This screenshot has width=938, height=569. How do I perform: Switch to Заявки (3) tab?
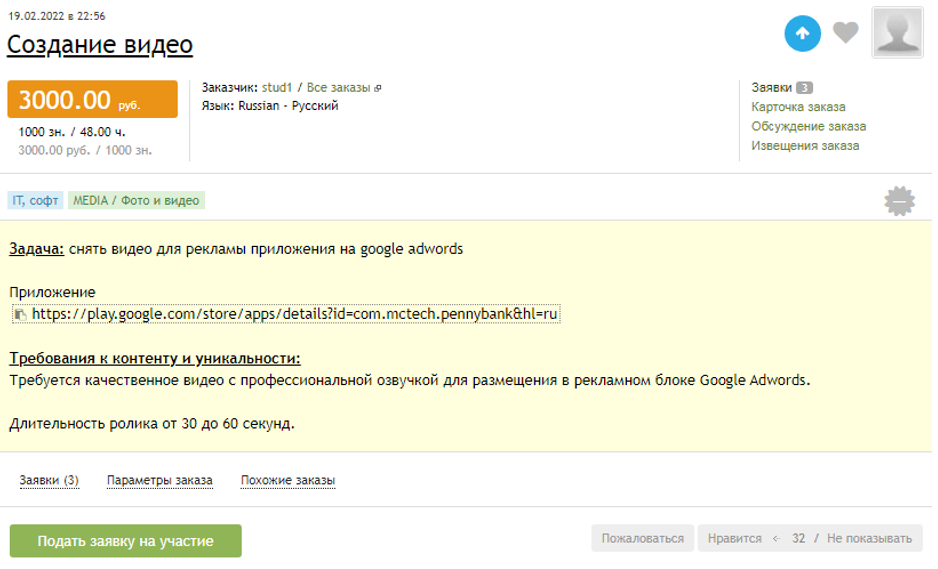tap(49, 480)
